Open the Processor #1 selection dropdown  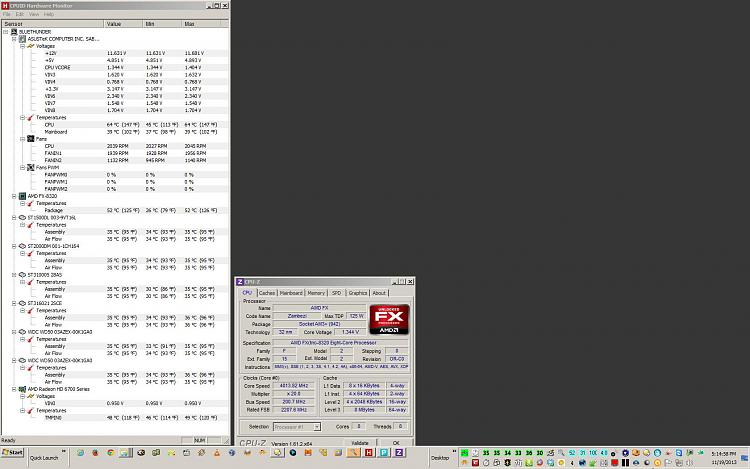pos(317,426)
